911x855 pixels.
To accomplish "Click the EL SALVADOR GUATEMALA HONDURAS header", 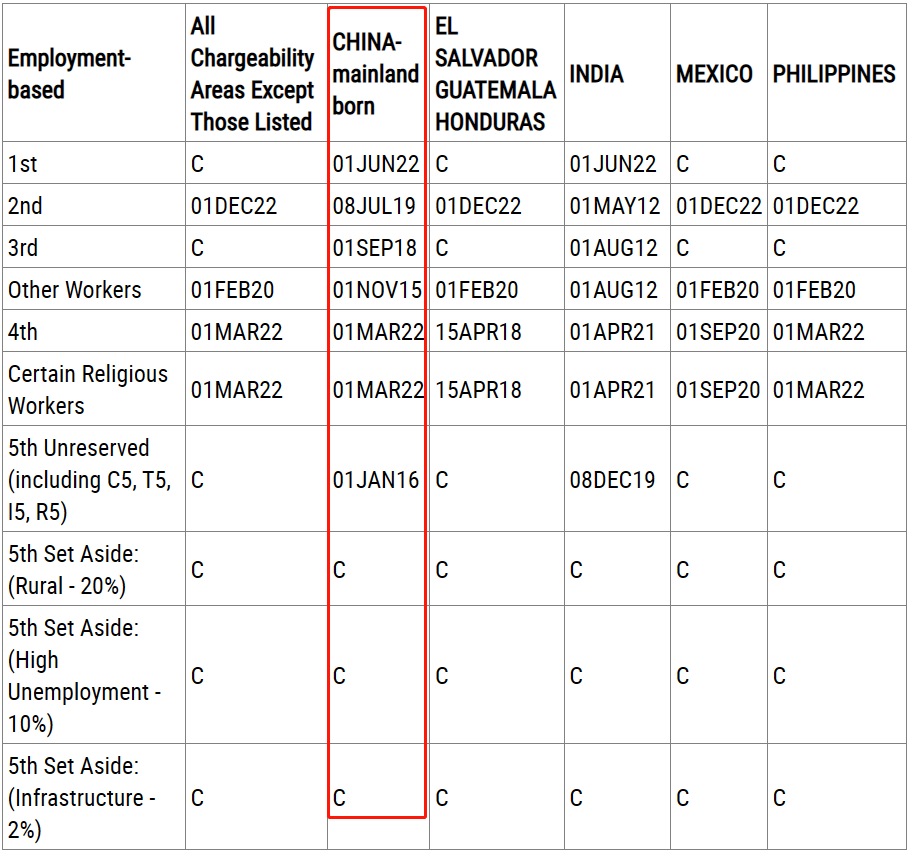I will coord(495,74).
